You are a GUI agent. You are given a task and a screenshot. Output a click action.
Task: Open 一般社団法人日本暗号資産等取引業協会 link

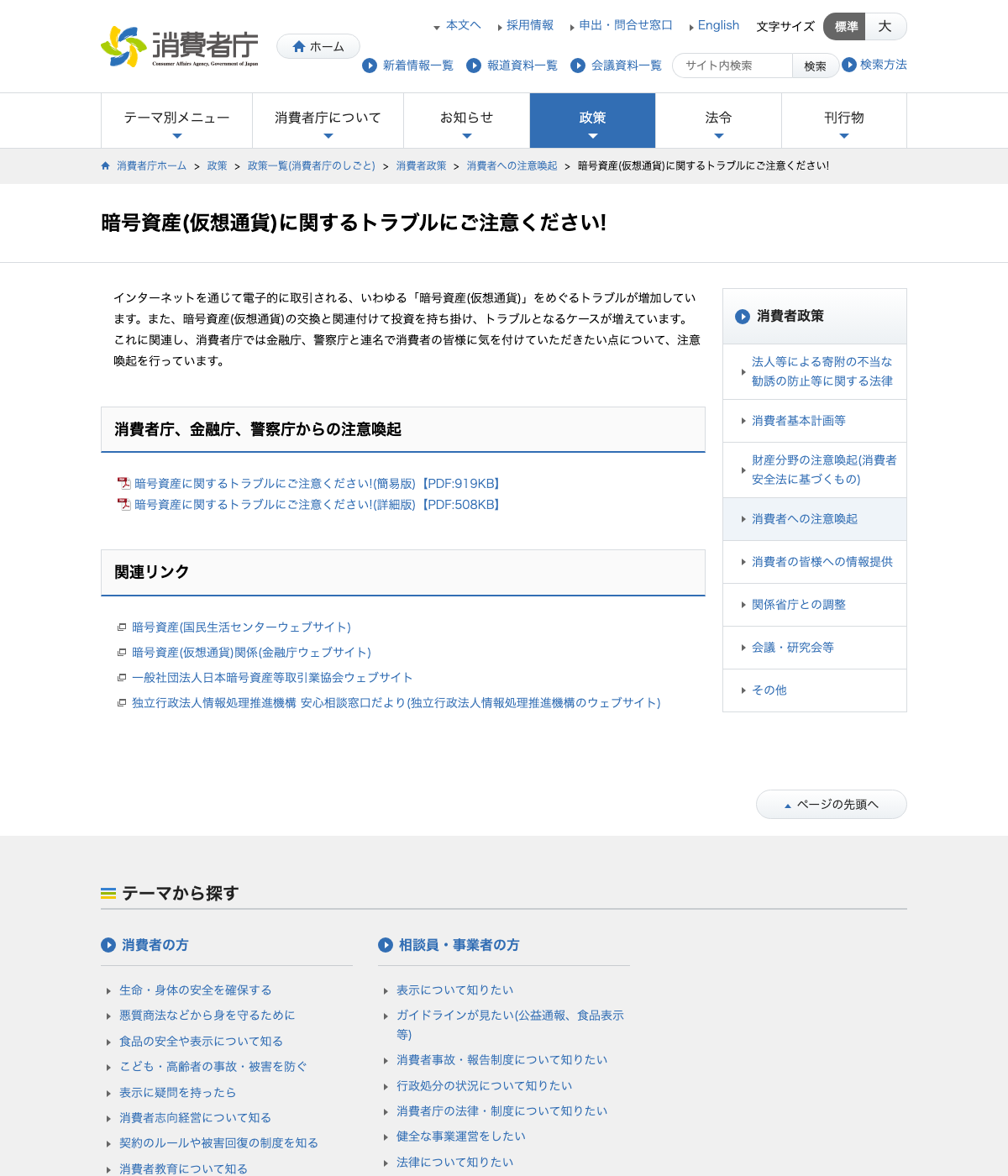point(272,678)
